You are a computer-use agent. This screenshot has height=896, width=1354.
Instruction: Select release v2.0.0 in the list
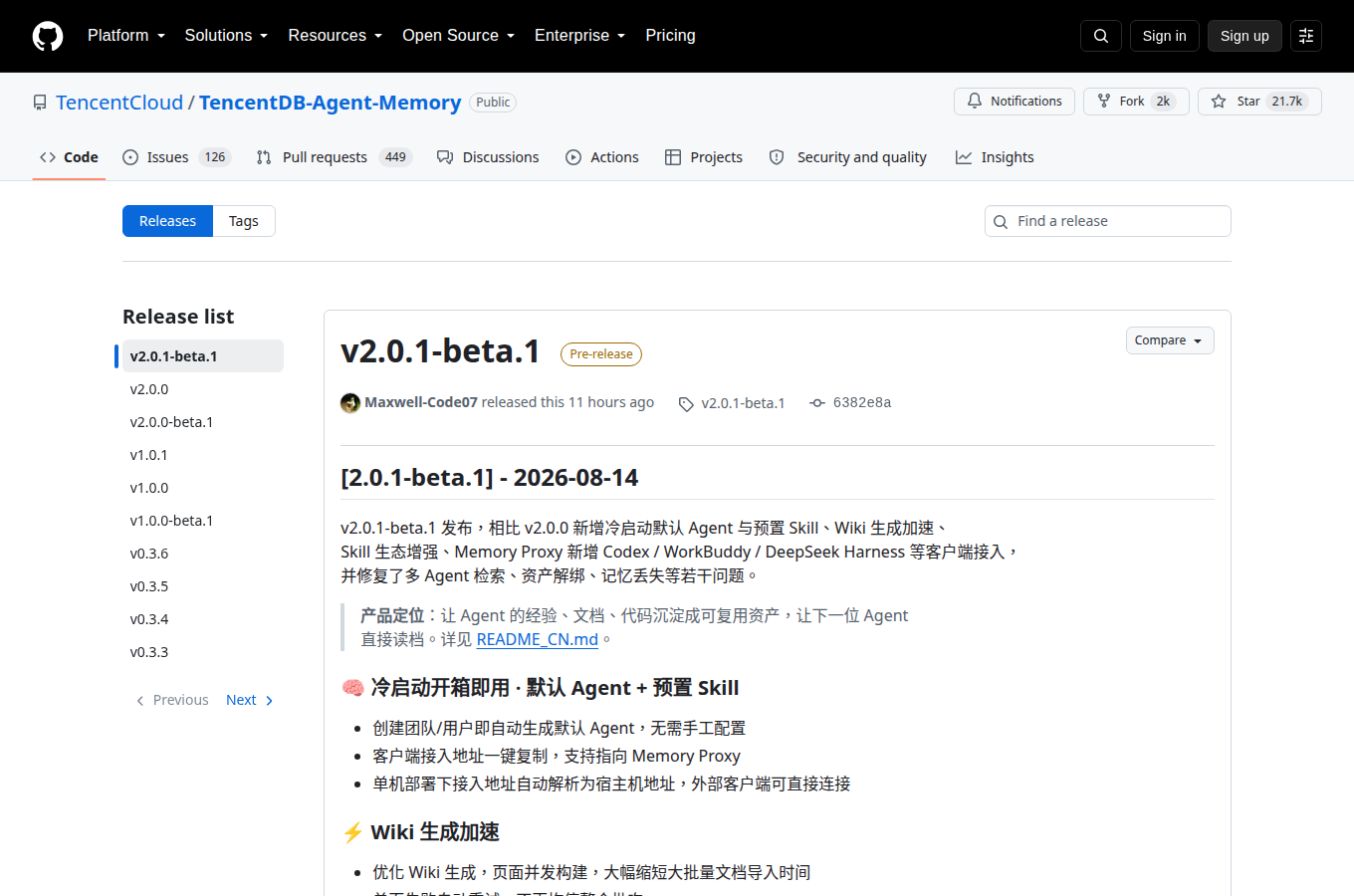tap(203, 389)
